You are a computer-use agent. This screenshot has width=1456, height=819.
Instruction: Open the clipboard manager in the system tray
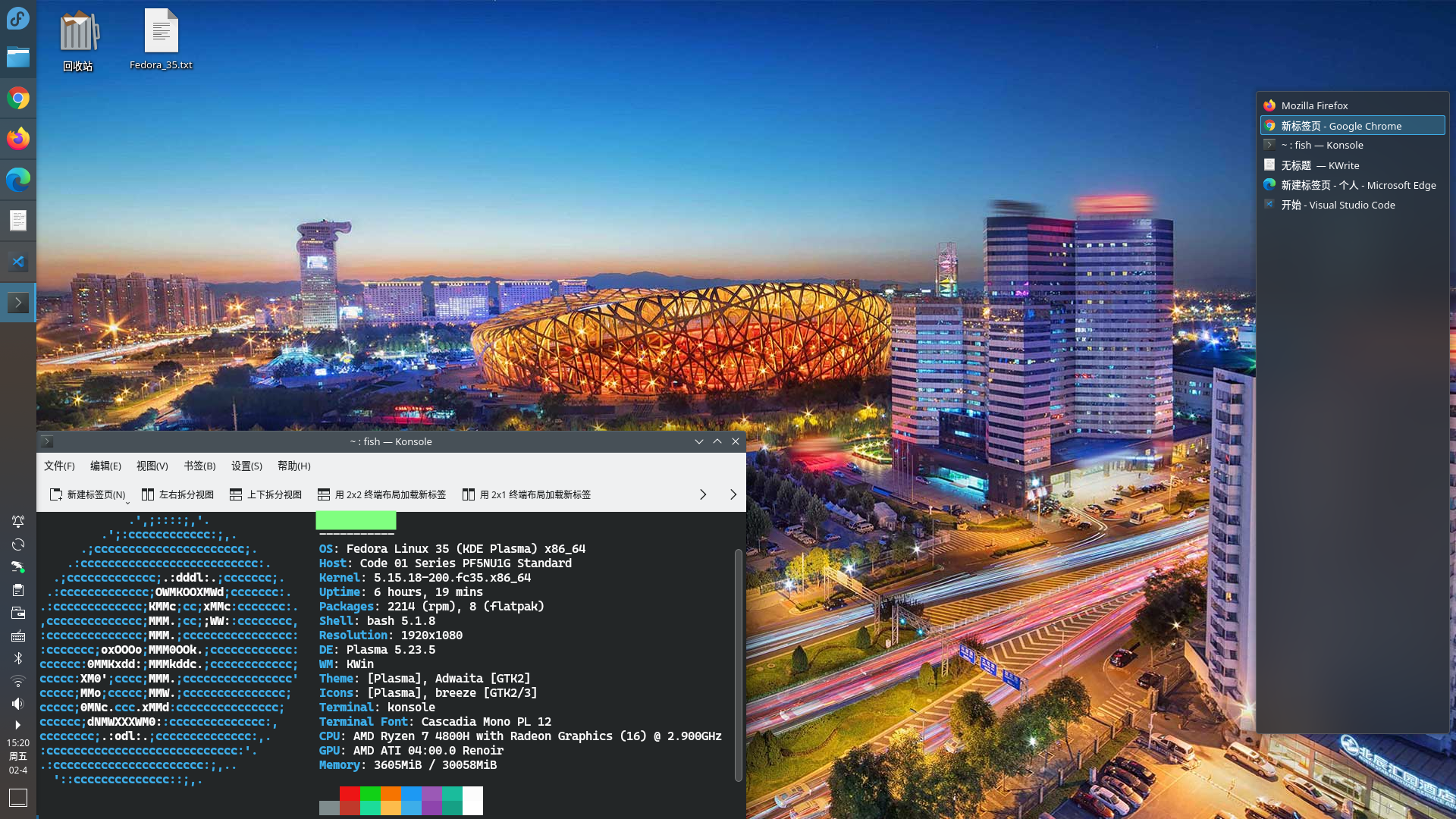click(18, 590)
